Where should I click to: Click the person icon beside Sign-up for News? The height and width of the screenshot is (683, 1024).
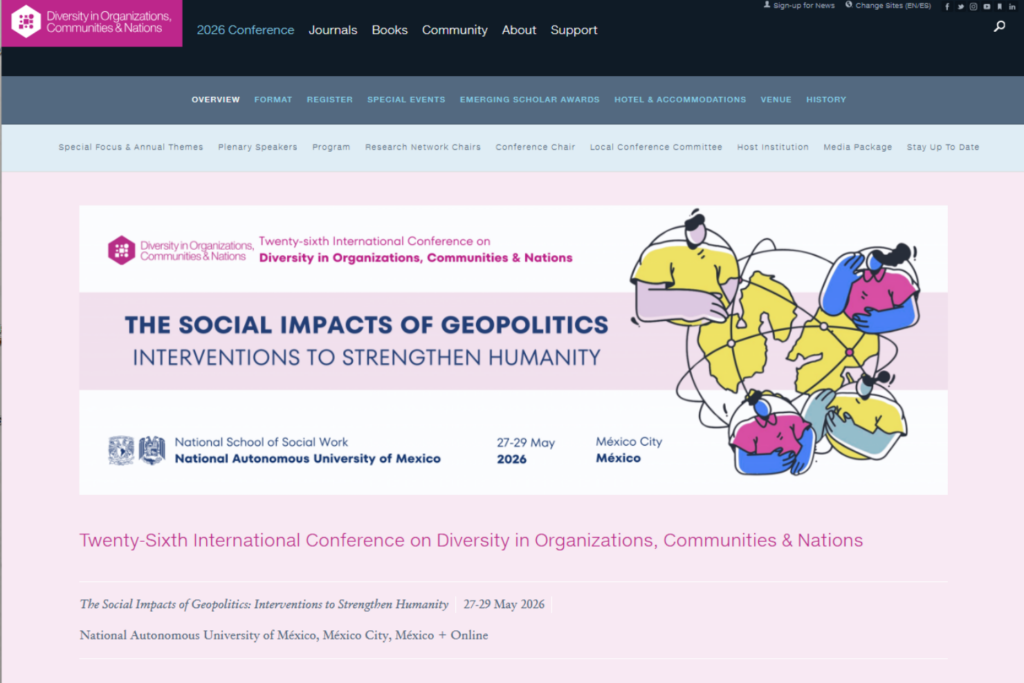tap(766, 5)
